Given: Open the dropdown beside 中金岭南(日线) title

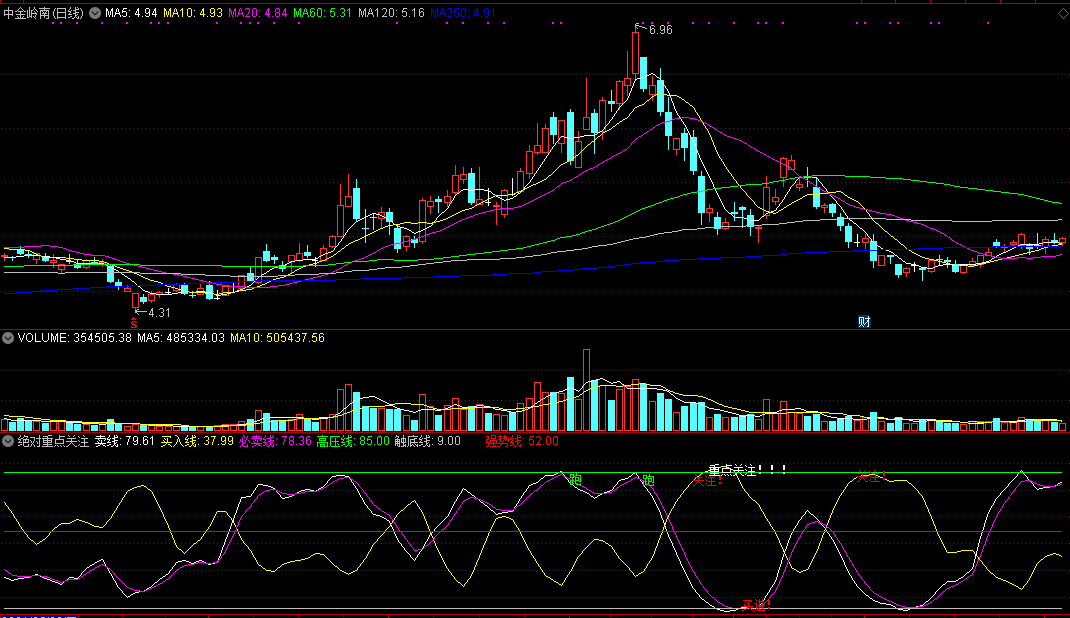Looking at the screenshot, I should click(x=95, y=13).
